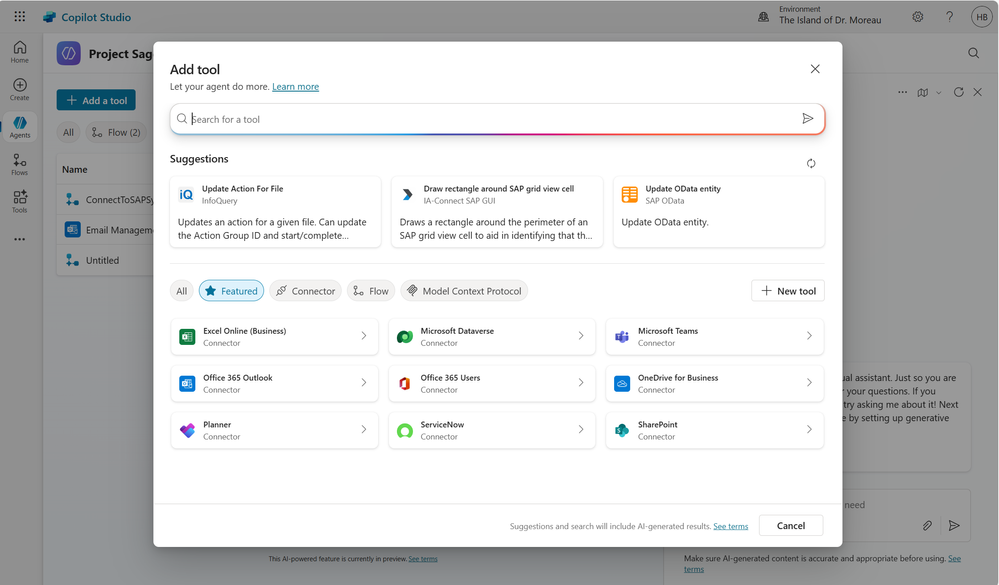Select the Untitled flow row

[x=105, y=260]
